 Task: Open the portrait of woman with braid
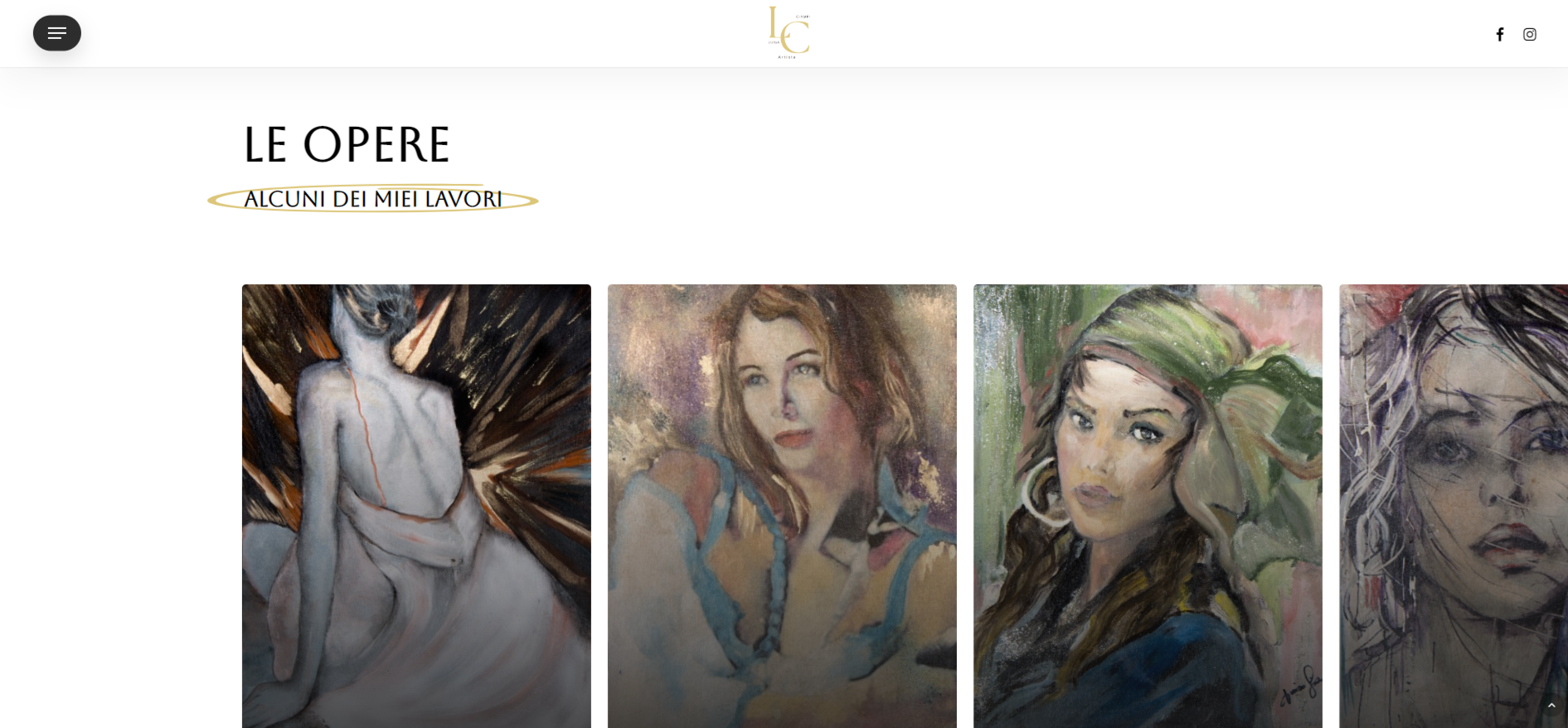click(x=782, y=506)
